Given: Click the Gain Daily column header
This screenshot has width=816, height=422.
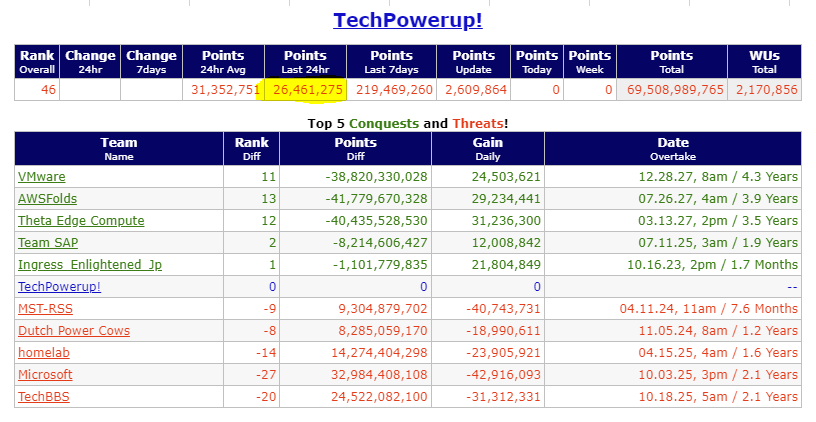Looking at the screenshot, I should click(x=488, y=149).
